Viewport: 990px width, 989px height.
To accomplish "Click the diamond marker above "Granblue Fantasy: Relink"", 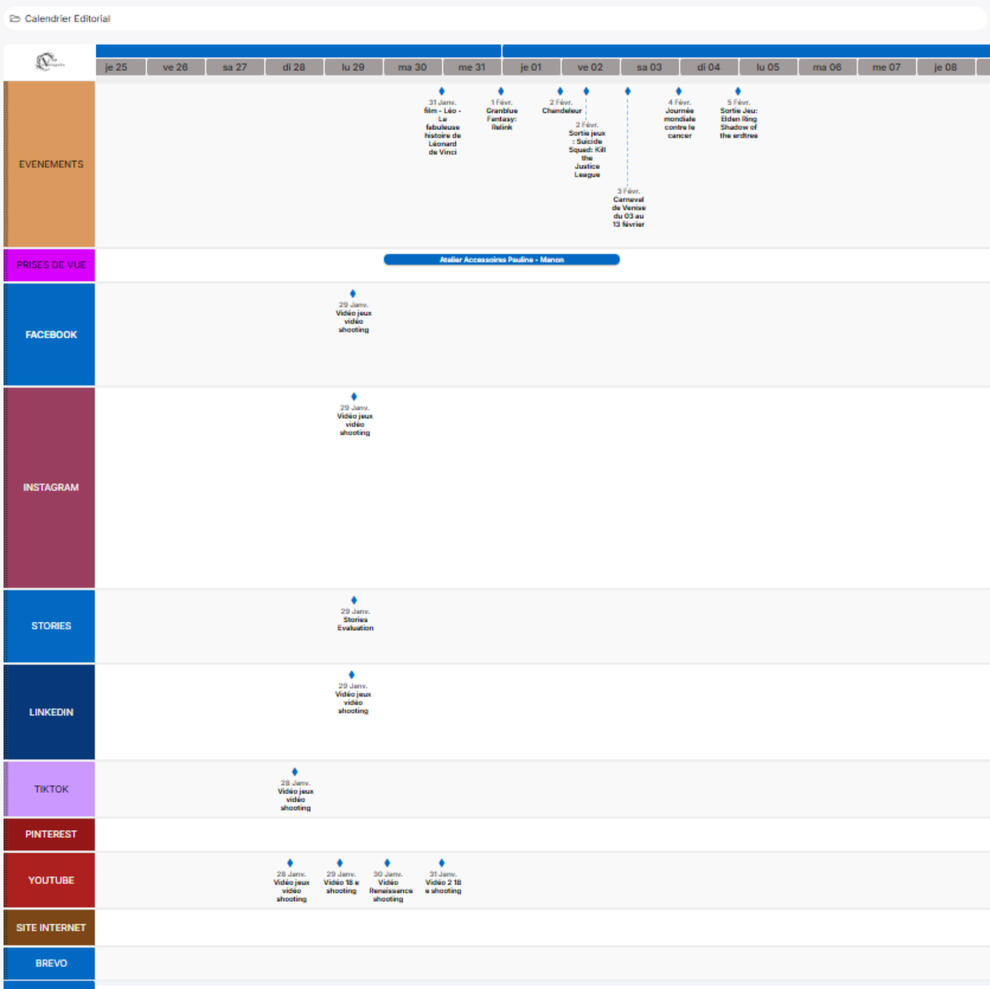I will click(x=501, y=92).
